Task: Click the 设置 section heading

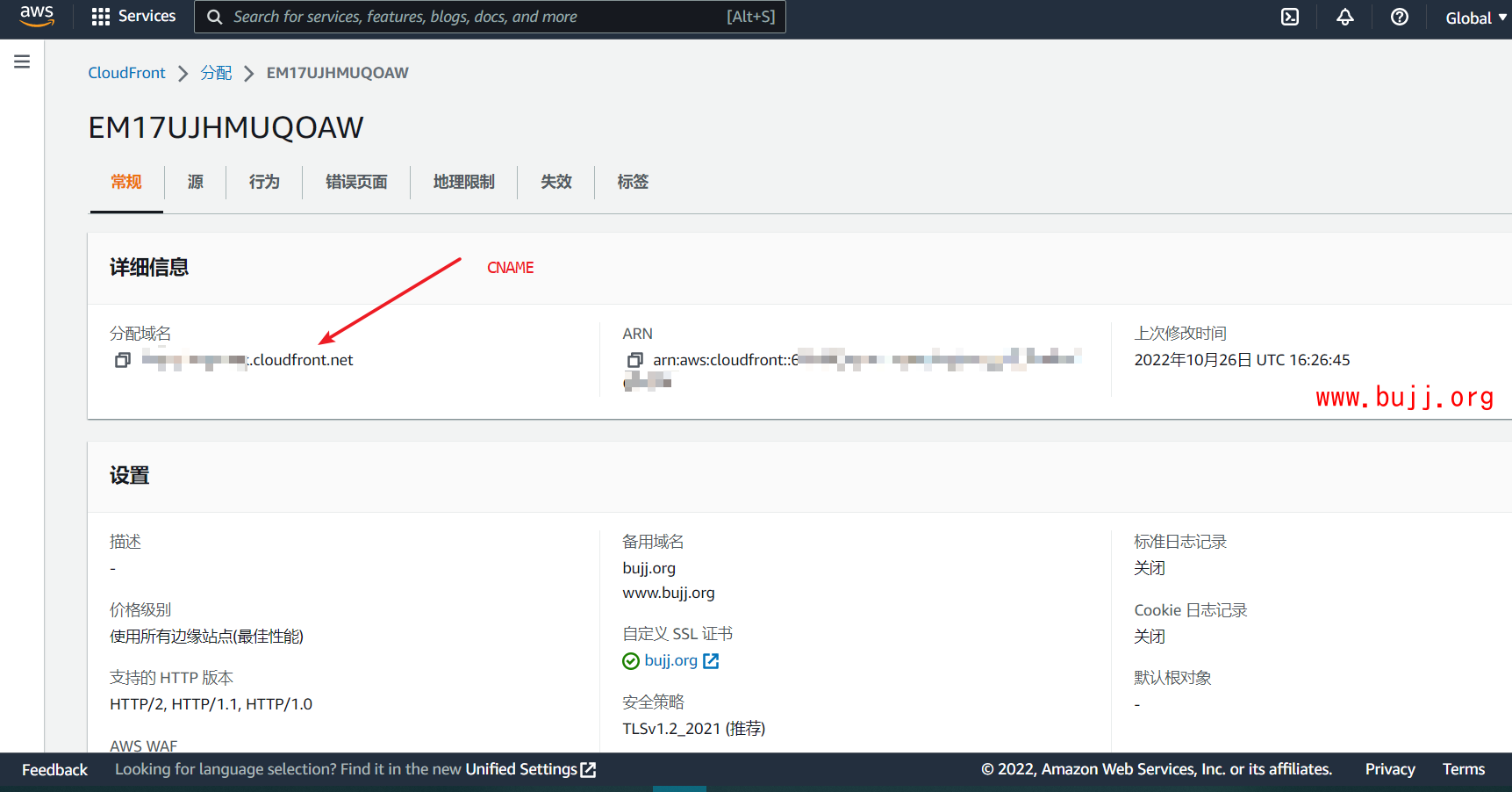Action: tap(129, 476)
